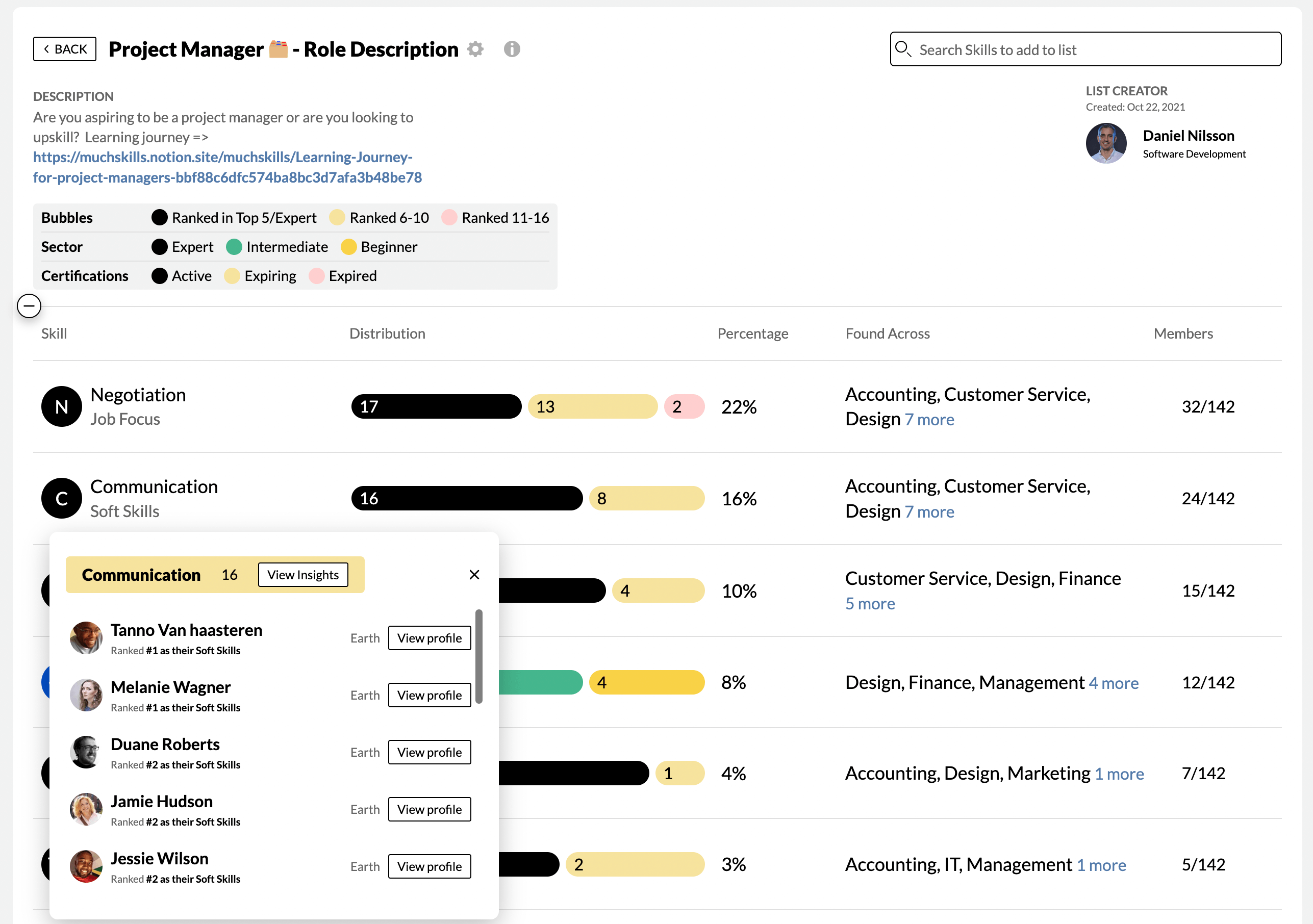Click Daniel Nilsson's avatar photo
Screen dimensions: 1313x924
click(x=1106, y=143)
